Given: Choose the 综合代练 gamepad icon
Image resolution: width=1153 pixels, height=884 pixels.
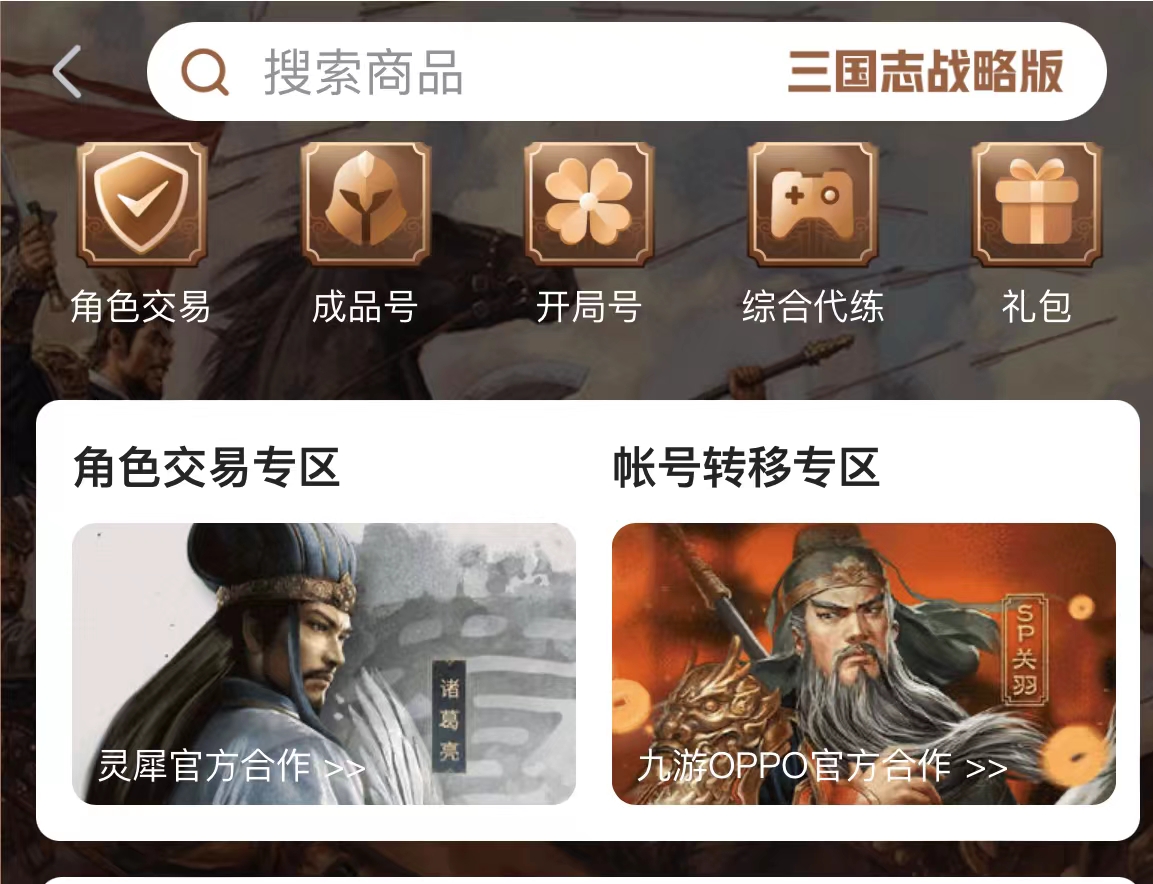Looking at the screenshot, I should [813, 204].
